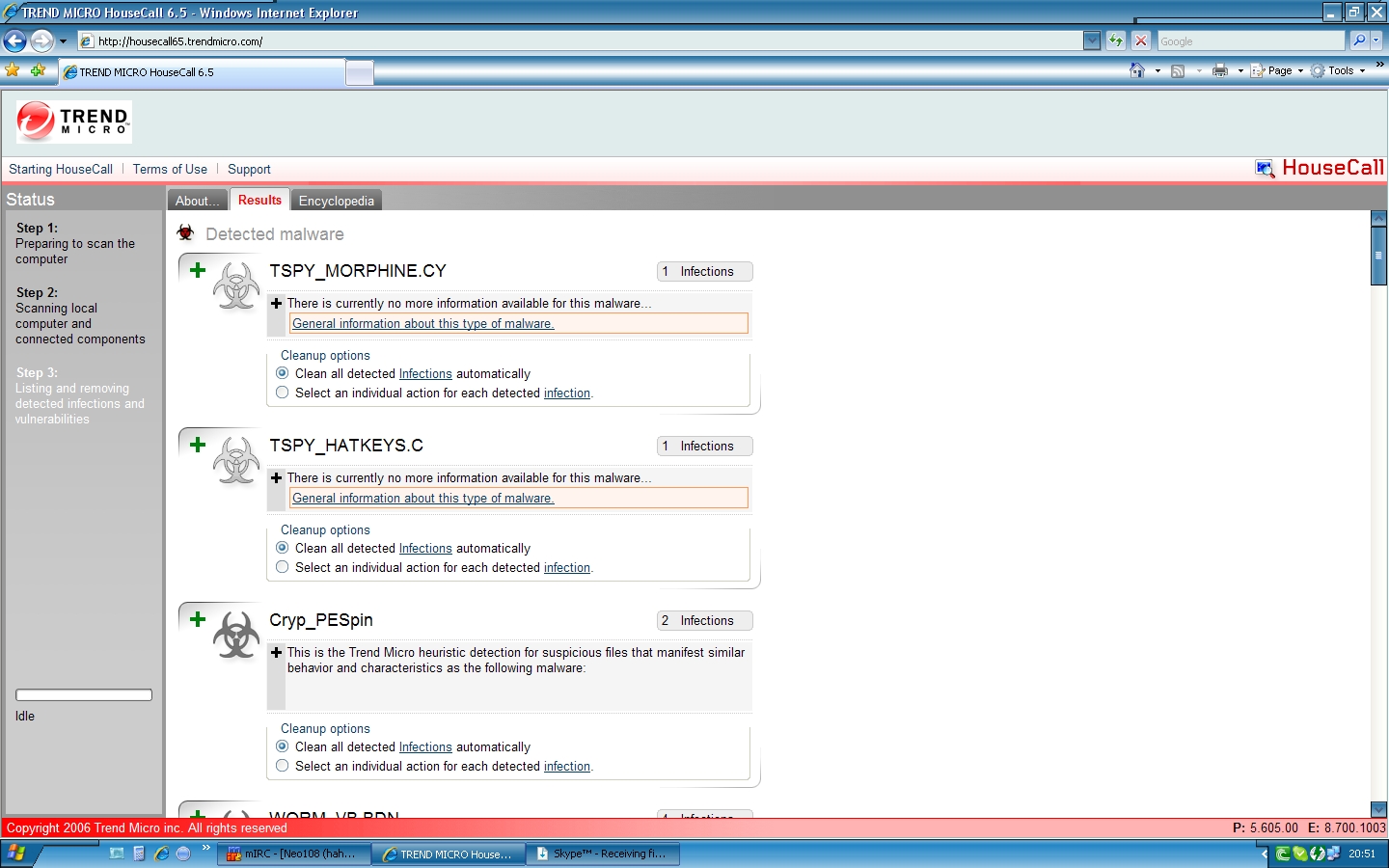The height and width of the screenshot is (868, 1389).
Task: Click the results vertical scrollbar thumb
Action: [x=1378, y=256]
